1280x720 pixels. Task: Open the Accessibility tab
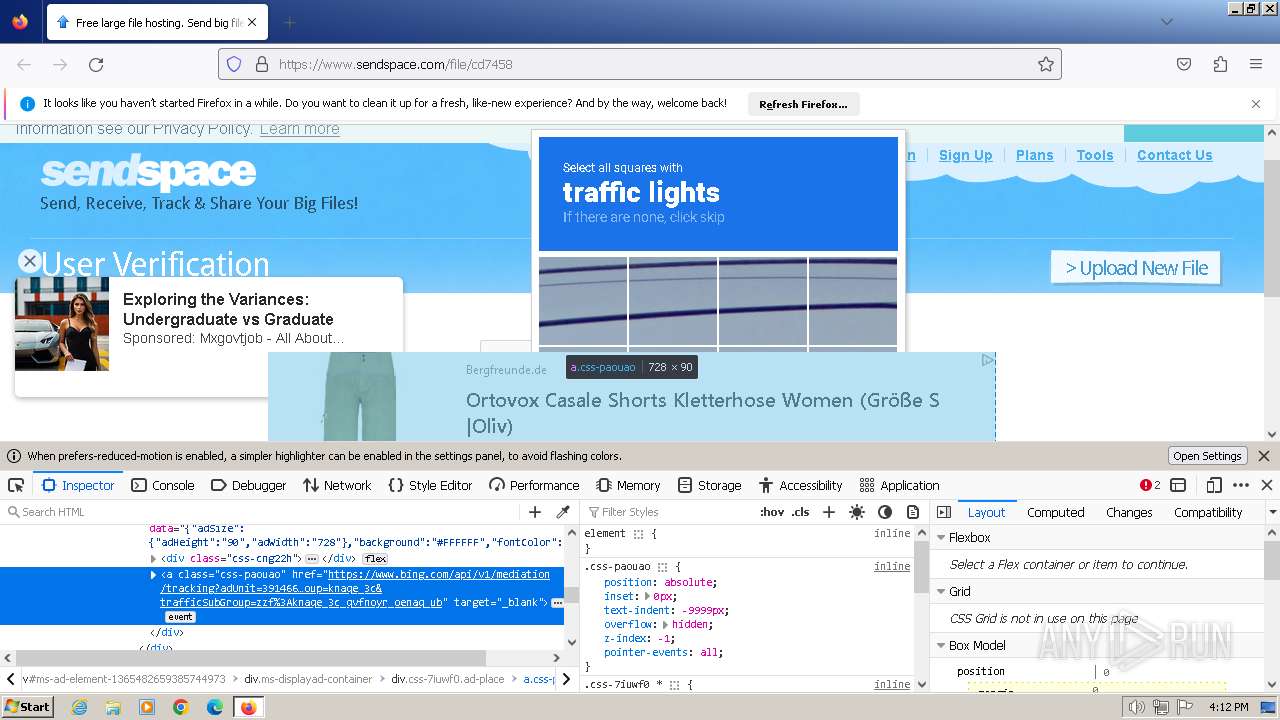pos(800,485)
